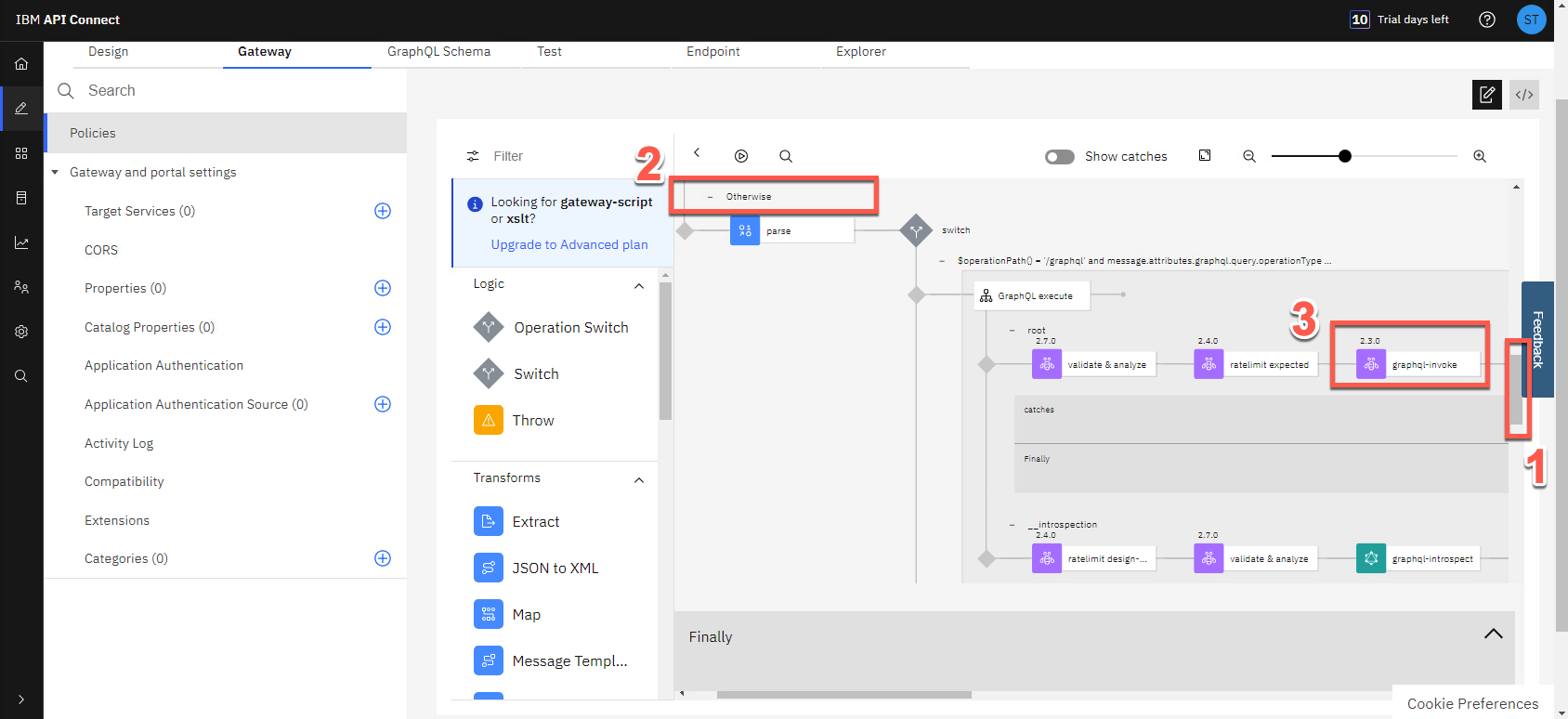Screen dimensions: 1568x719
Task: Collapse the Logic section
Action: pyautogui.click(x=639, y=285)
